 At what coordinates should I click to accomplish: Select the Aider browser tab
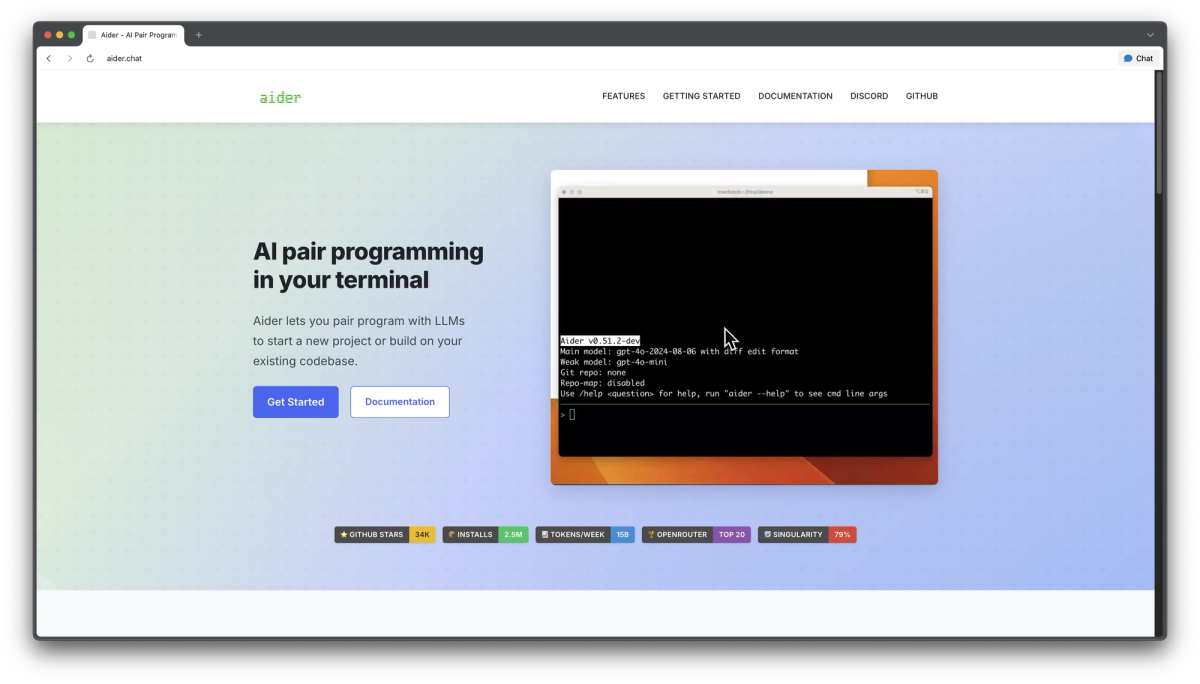click(133, 35)
